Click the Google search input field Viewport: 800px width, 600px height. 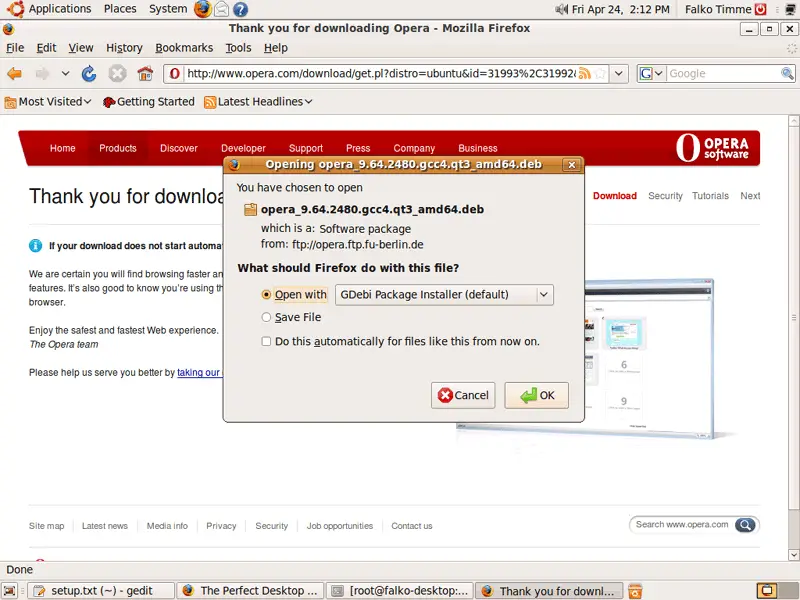(722, 74)
